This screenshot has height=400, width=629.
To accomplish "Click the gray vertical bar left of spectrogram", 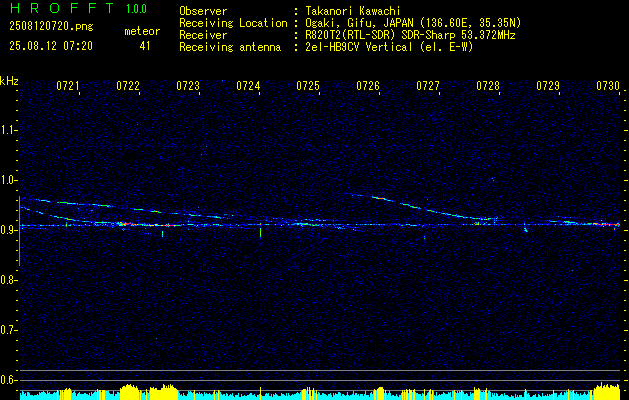I will (19, 231).
